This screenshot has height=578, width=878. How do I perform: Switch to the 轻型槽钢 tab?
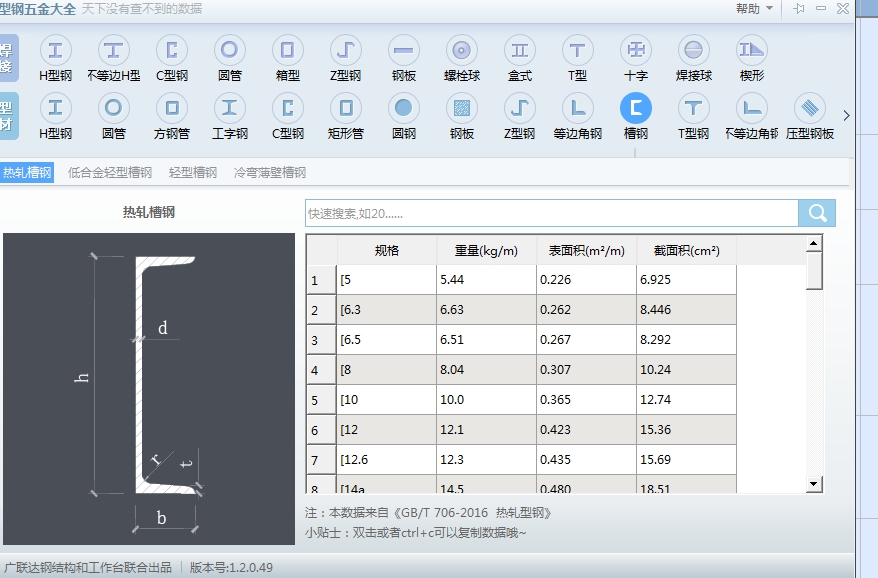pyautogui.click(x=193, y=173)
